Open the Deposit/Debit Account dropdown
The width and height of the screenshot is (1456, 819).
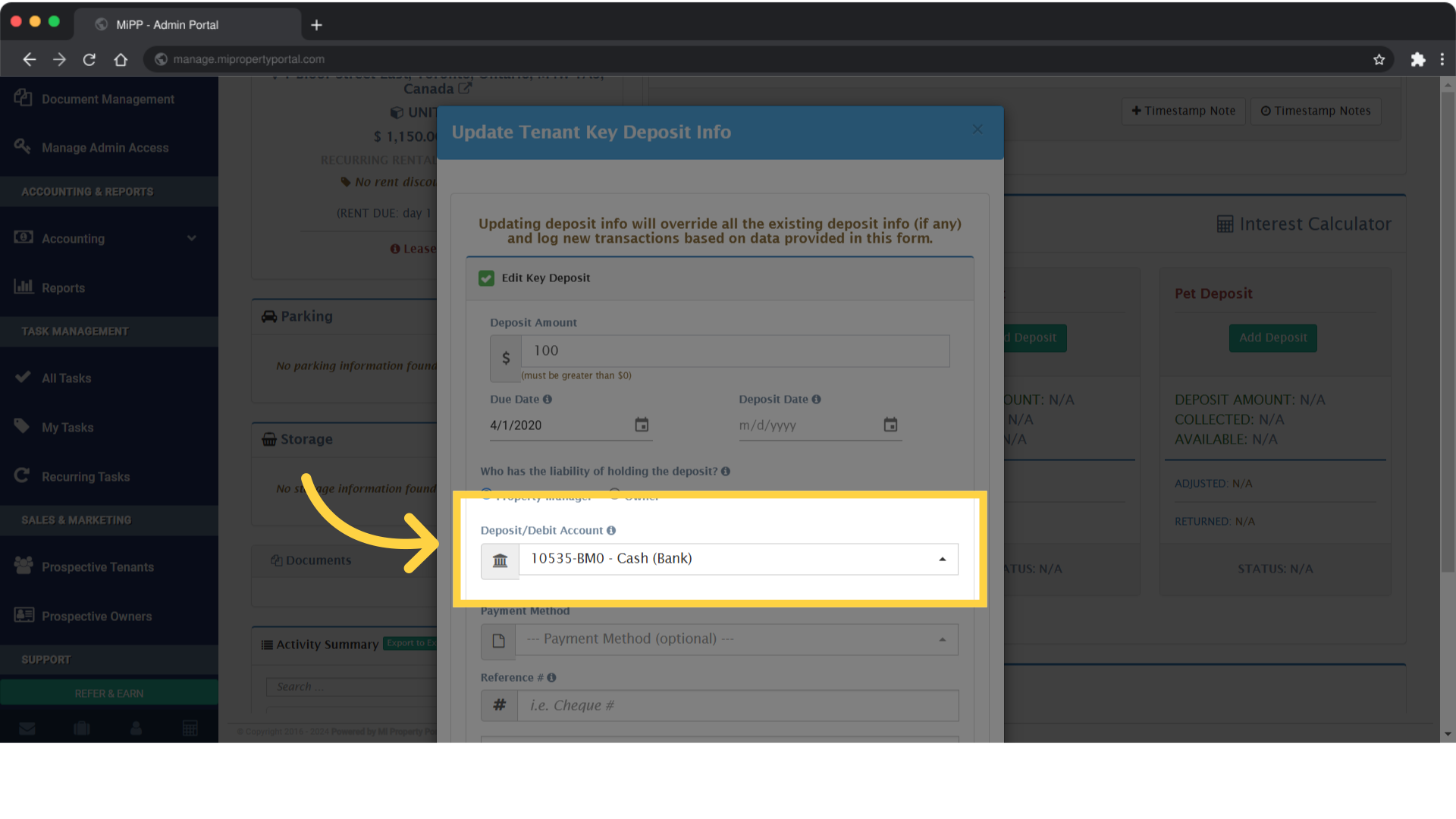click(739, 559)
